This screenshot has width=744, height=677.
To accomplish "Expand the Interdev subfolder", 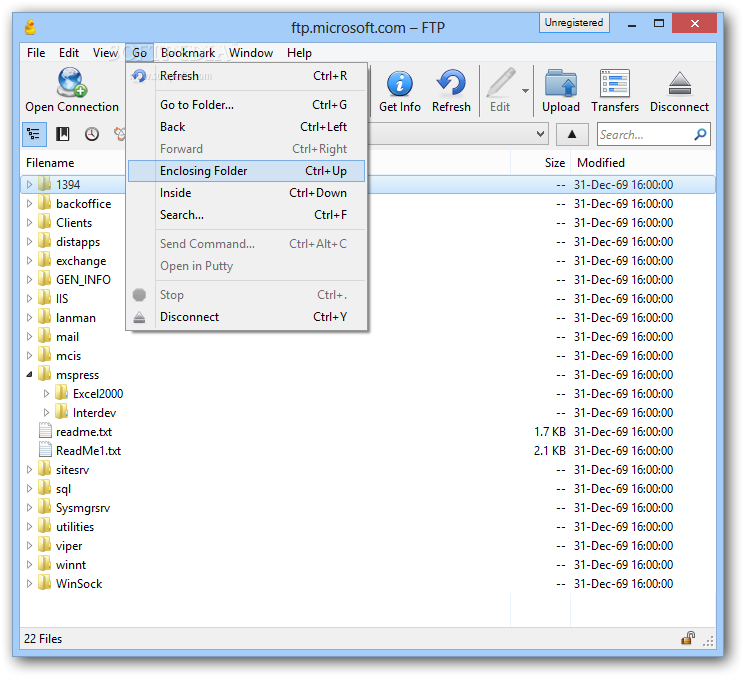I will [46, 412].
